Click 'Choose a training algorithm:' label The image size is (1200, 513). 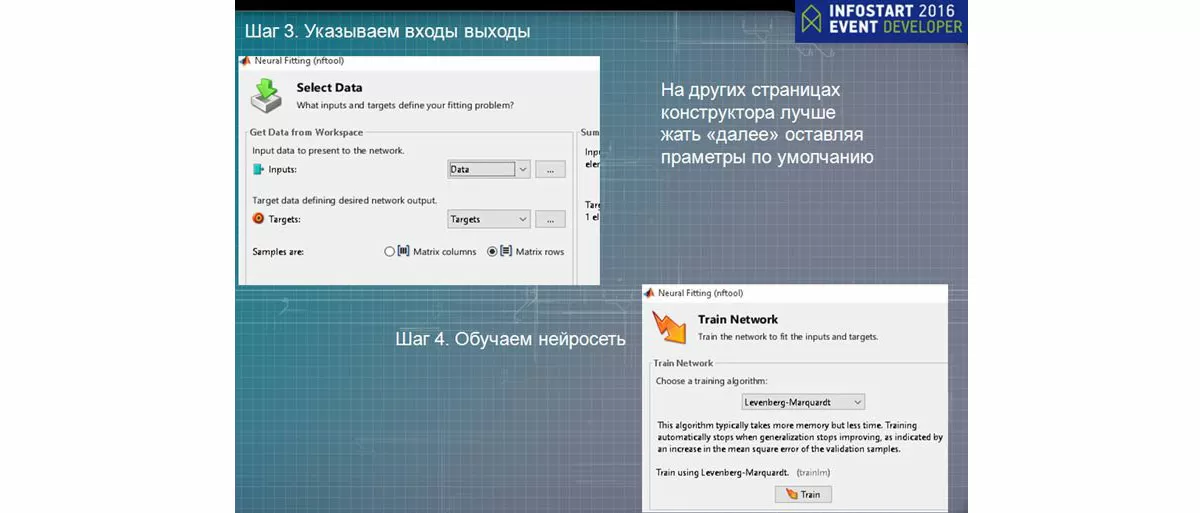click(714, 381)
